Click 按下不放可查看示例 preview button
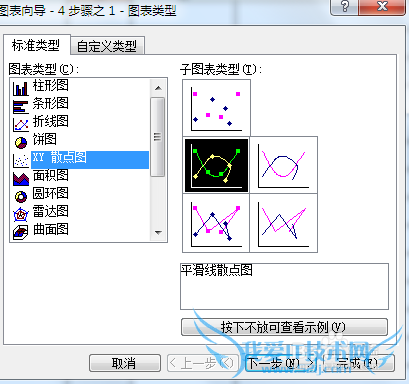409x384 pixels. point(284,327)
